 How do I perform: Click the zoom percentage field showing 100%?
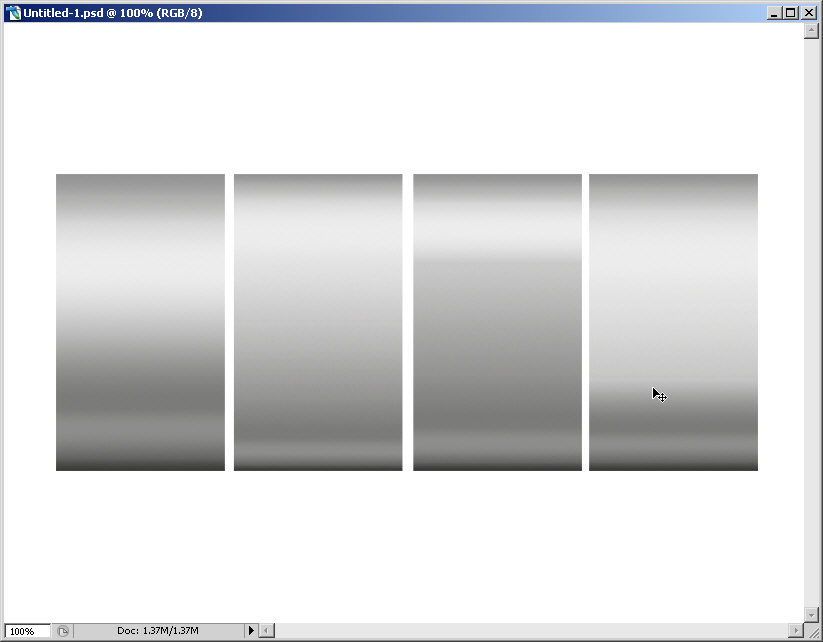pyautogui.click(x=27, y=631)
